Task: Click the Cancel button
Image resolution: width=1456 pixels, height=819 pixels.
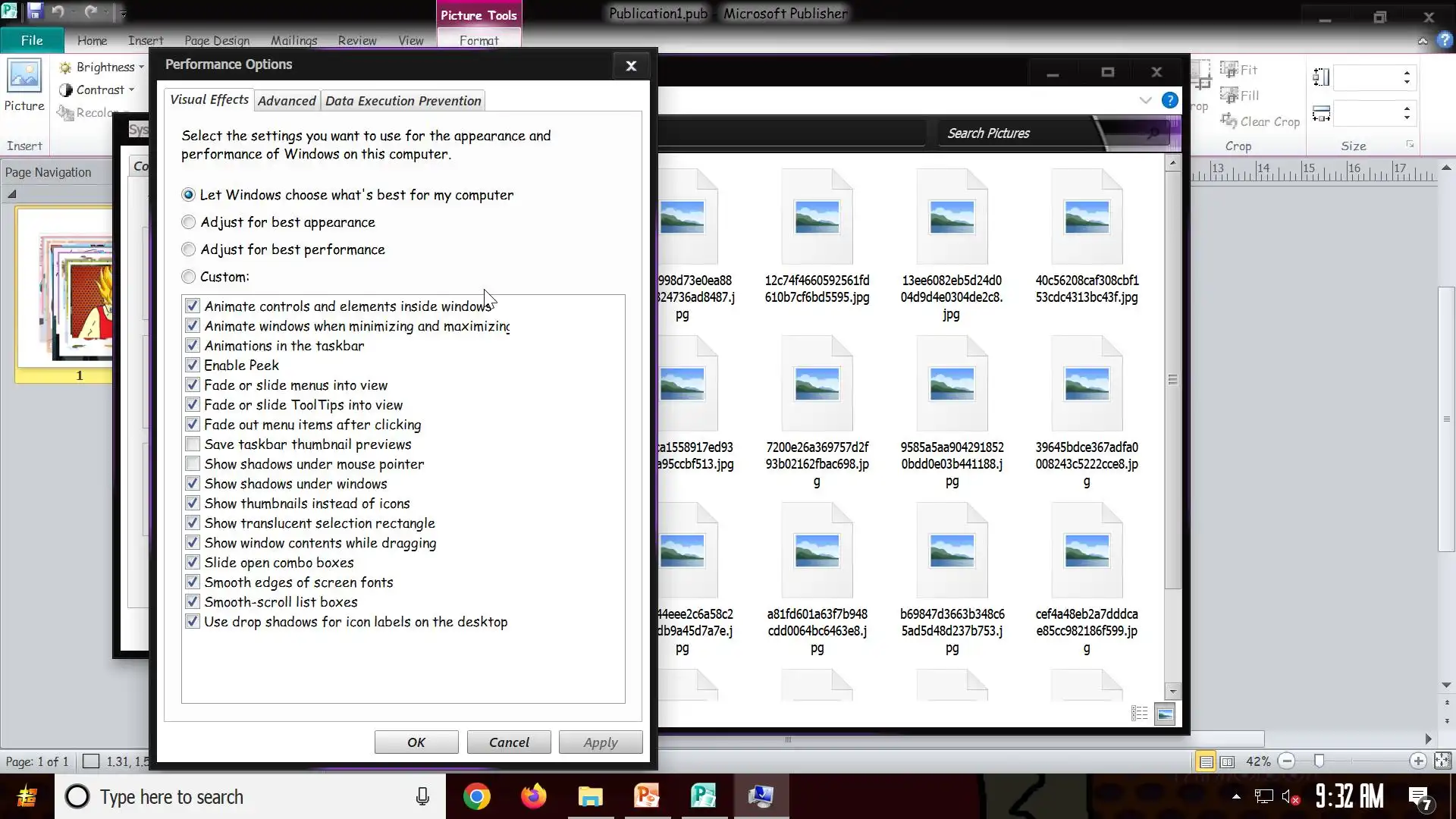Action: (509, 742)
